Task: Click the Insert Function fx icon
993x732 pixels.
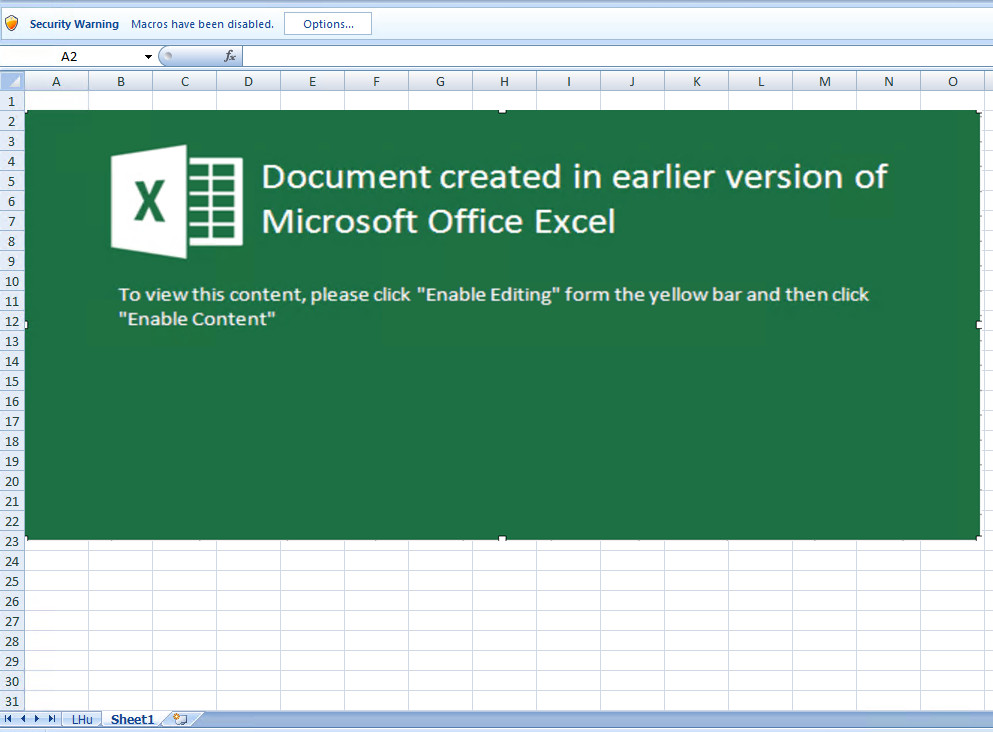Action: (x=230, y=56)
